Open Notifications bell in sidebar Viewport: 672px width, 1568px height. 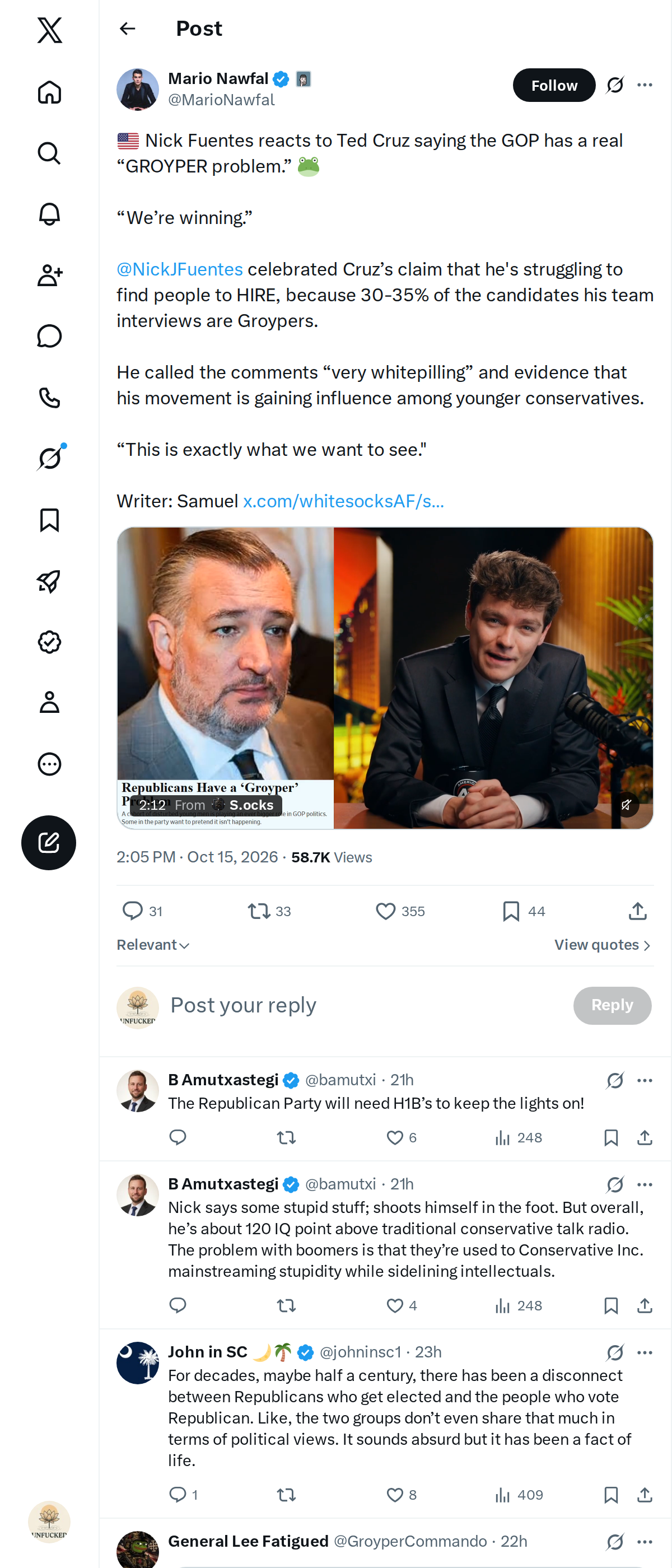[x=49, y=214]
